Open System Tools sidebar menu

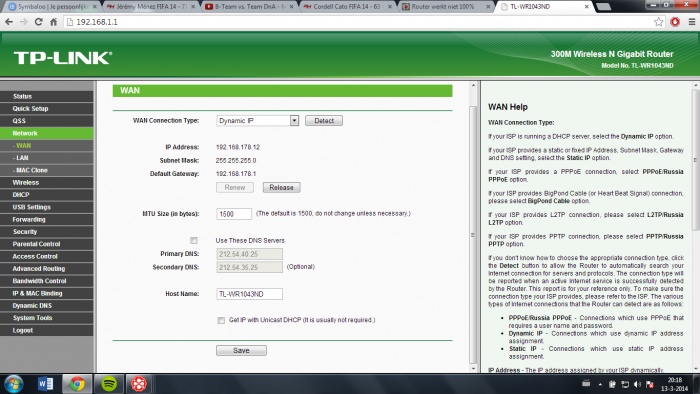(x=47, y=318)
